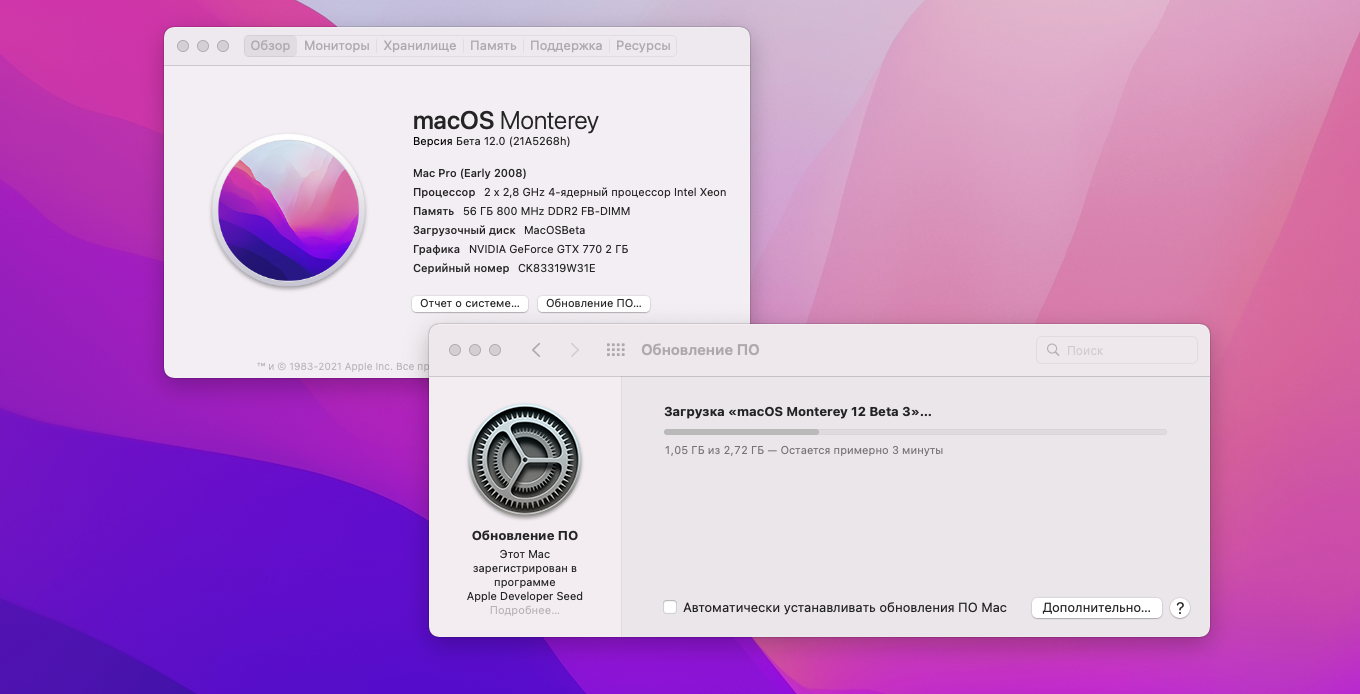Go forward with the right chevron arrow
This screenshot has width=1360, height=694.
click(x=574, y=350)
